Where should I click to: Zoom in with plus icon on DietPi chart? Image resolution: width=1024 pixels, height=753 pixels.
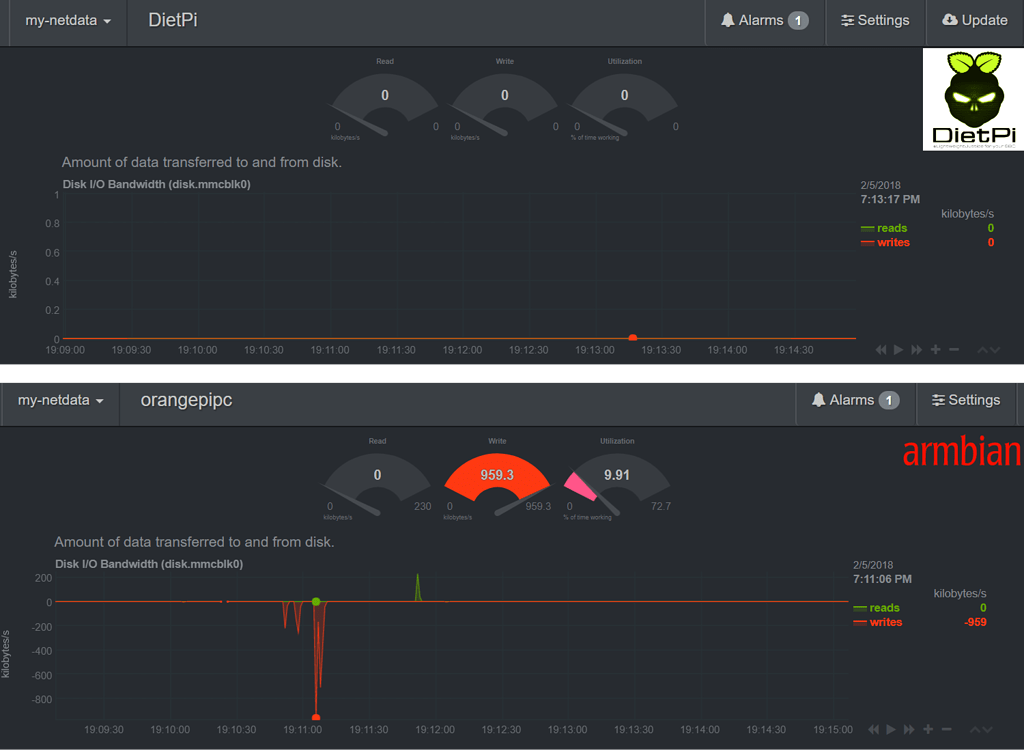coord(935,349)
